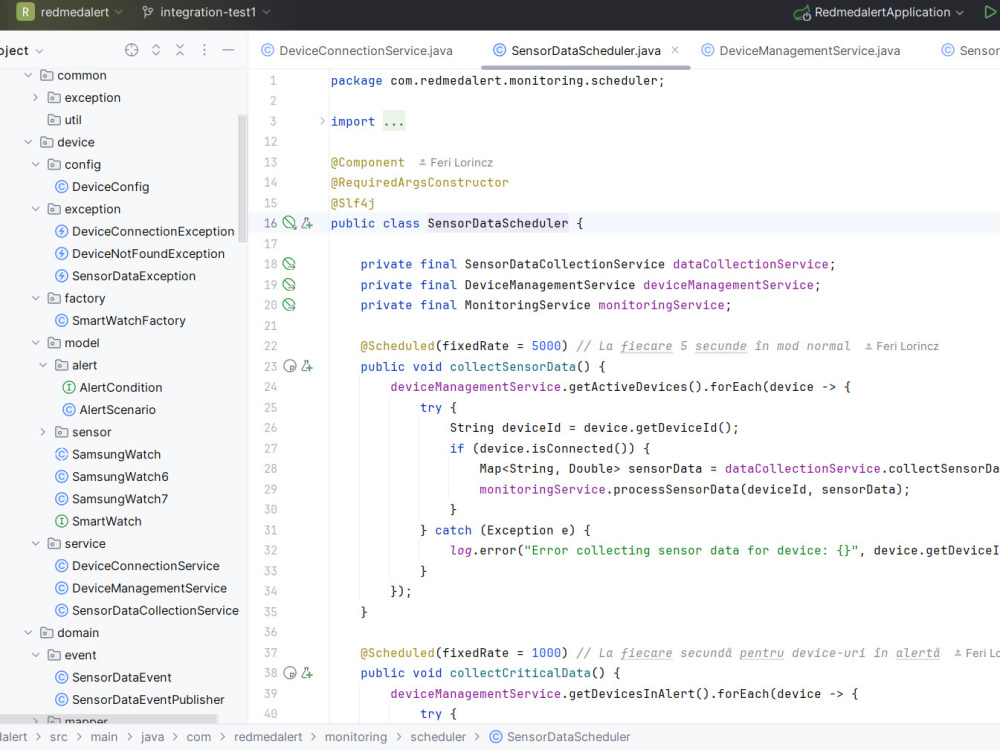
Task: Open SensorDataException in tree
Action: coord(126,276)
